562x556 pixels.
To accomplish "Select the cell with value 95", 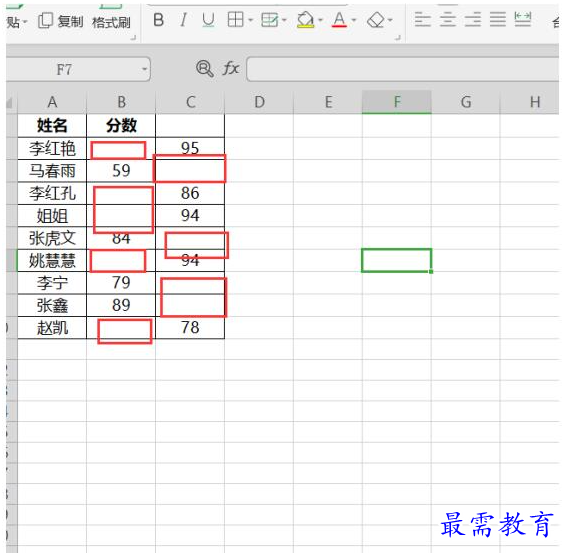I will (x=190, y=148).
